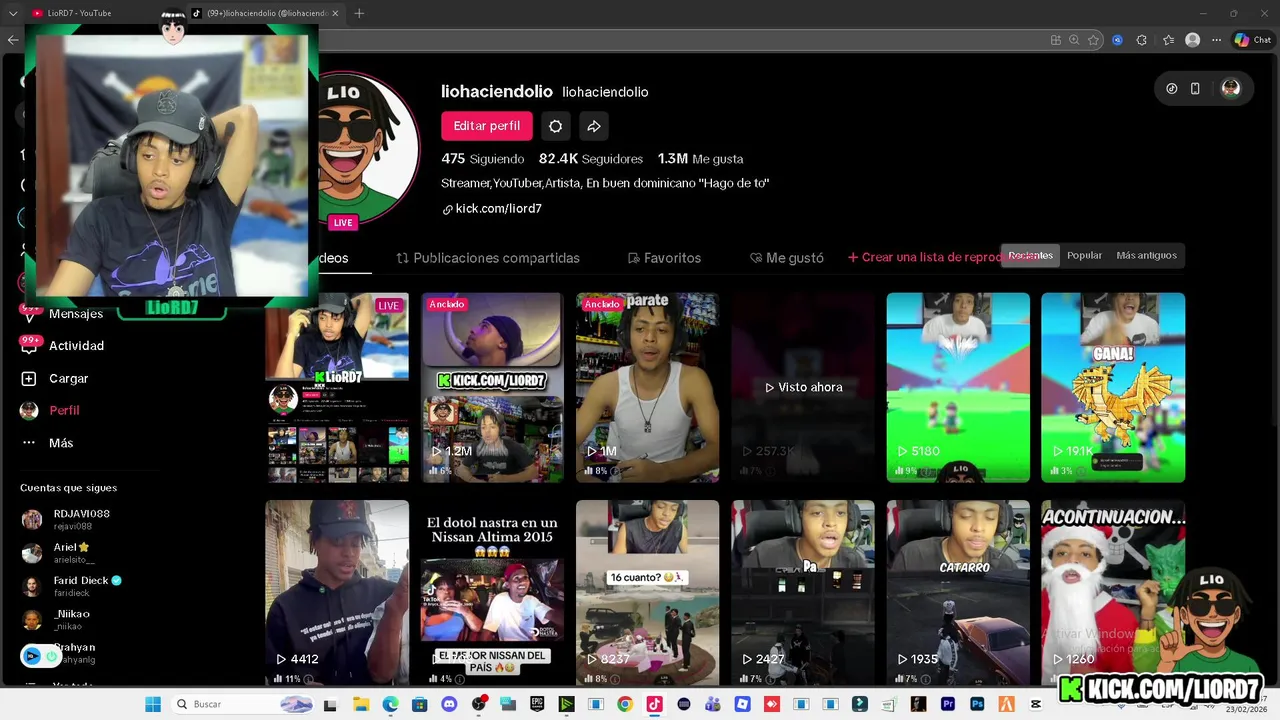Click the LIVE profile picture avatar
The height and width of the screenshot is (720, 1280).
pos(366,150)
